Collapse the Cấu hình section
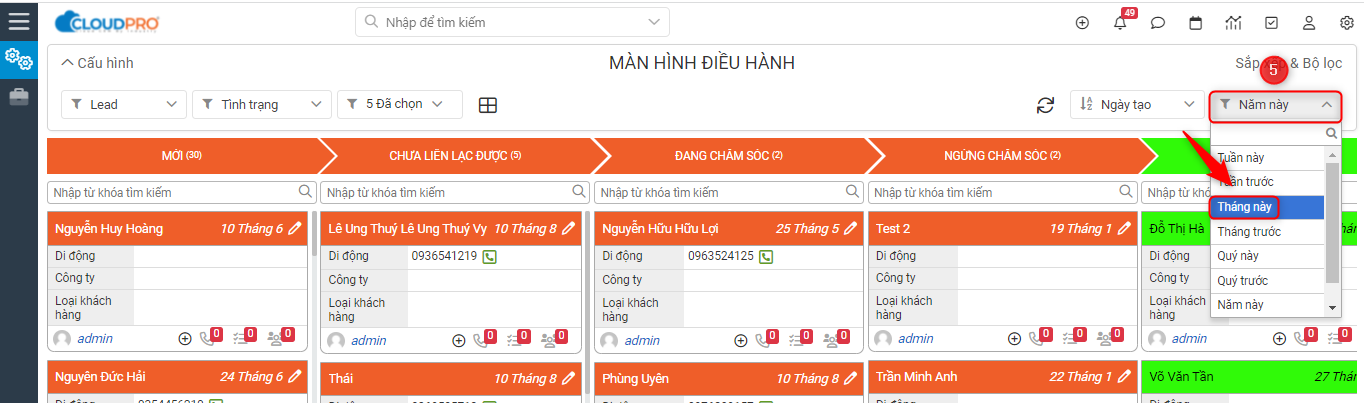 coord(97,63)
